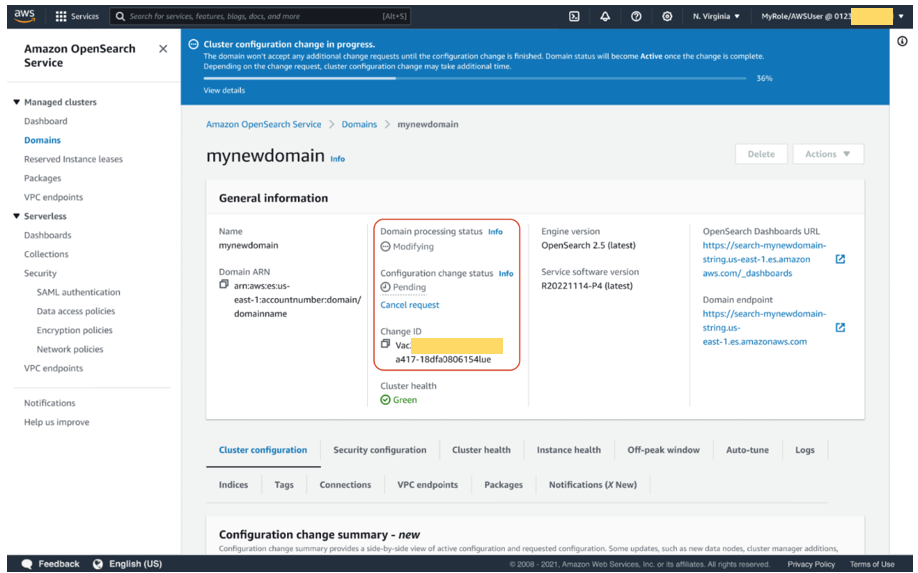Go to Domains breadcrumb link

(x=359, y=124)
